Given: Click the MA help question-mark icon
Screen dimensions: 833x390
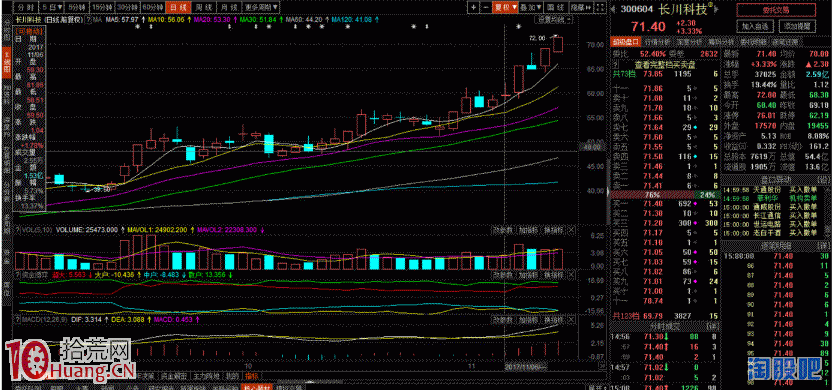Looking at the screenshot, I should tap(88, 19).
